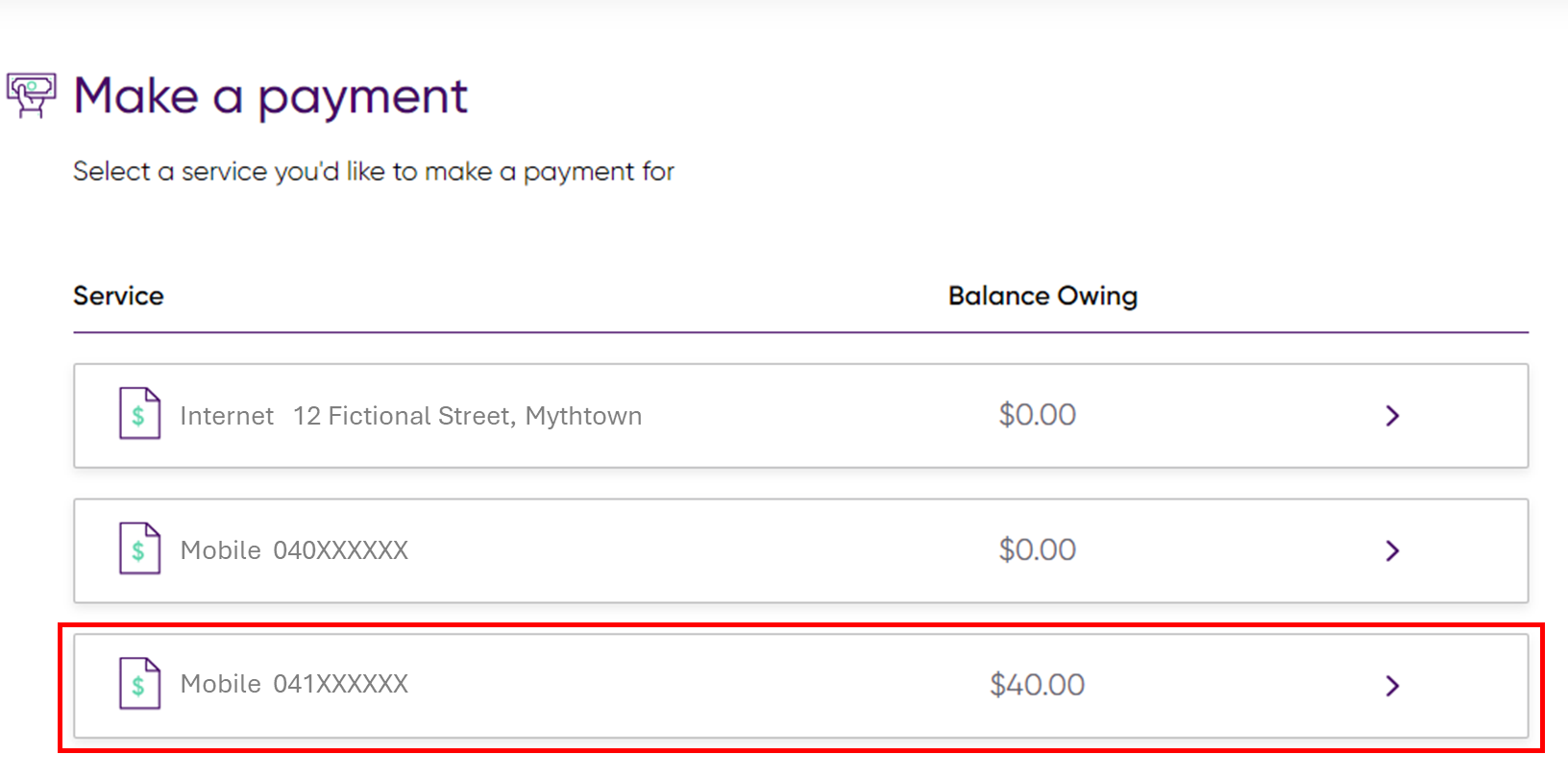
Task: Click the Balance Owing column header
Action: click(1042, 296)
